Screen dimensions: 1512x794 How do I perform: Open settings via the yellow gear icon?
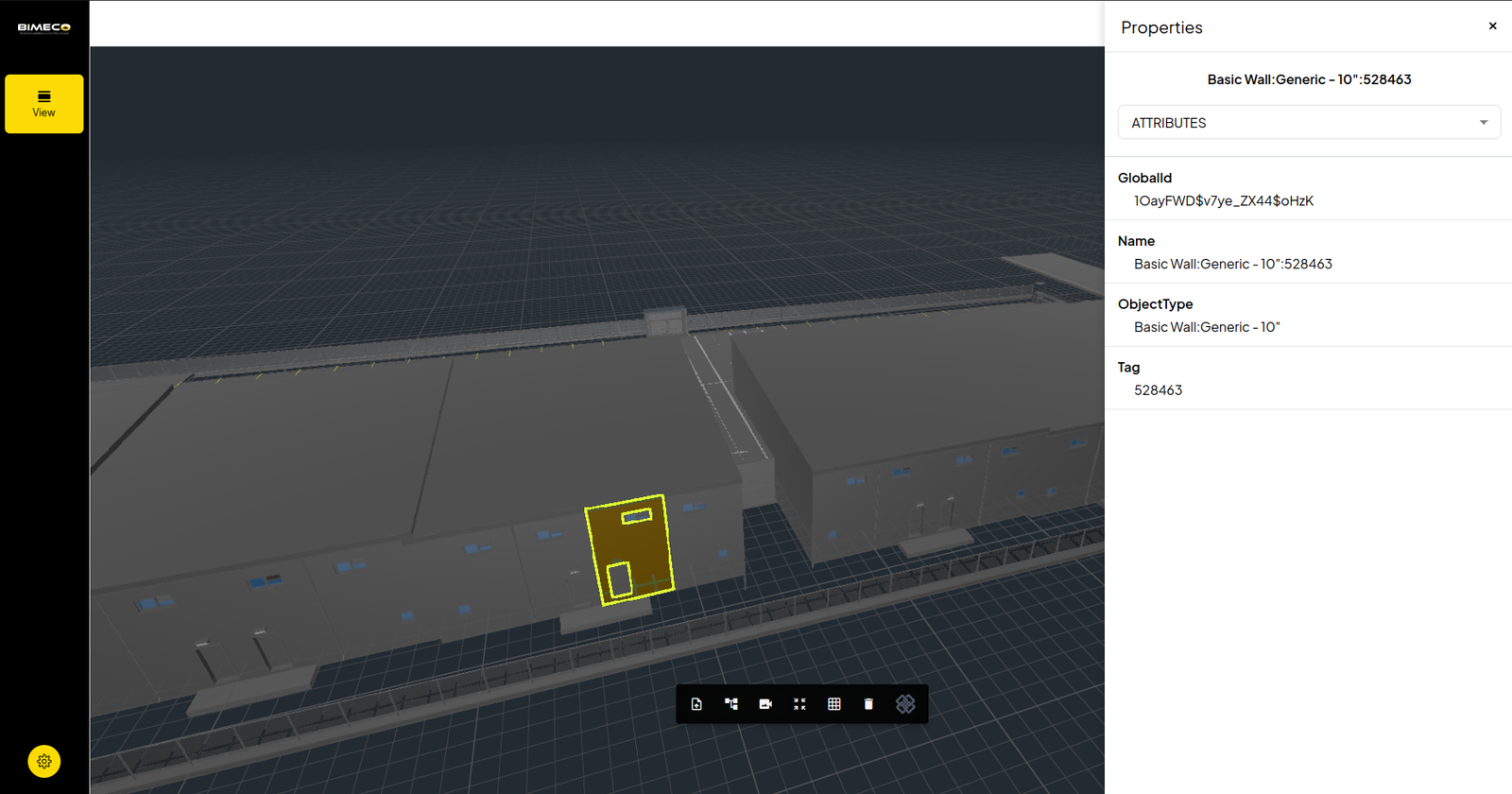44,761
